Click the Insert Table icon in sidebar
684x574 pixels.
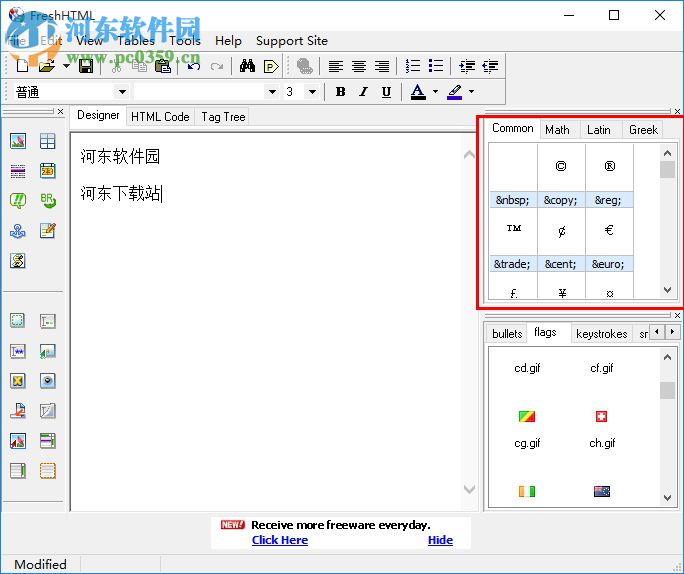coord(48,141)
